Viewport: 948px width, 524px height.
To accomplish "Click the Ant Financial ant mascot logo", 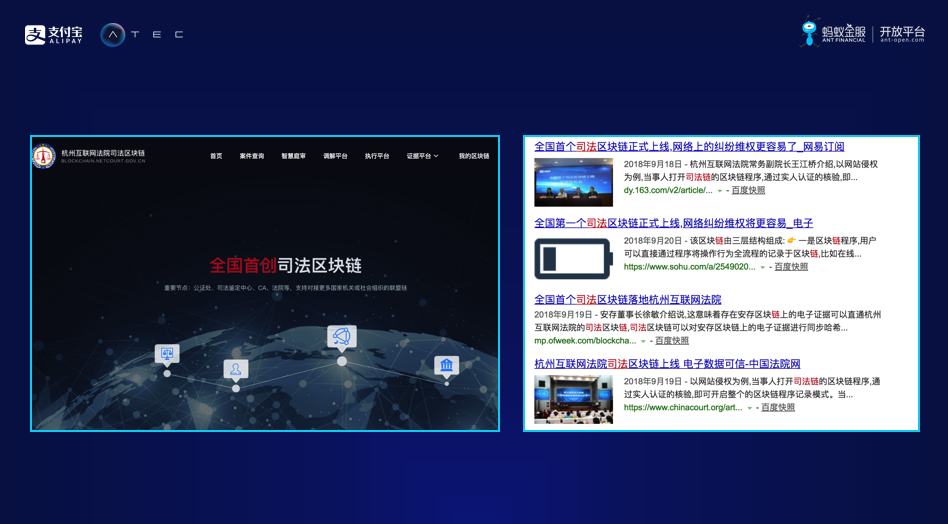I will (x=809, y=33).
